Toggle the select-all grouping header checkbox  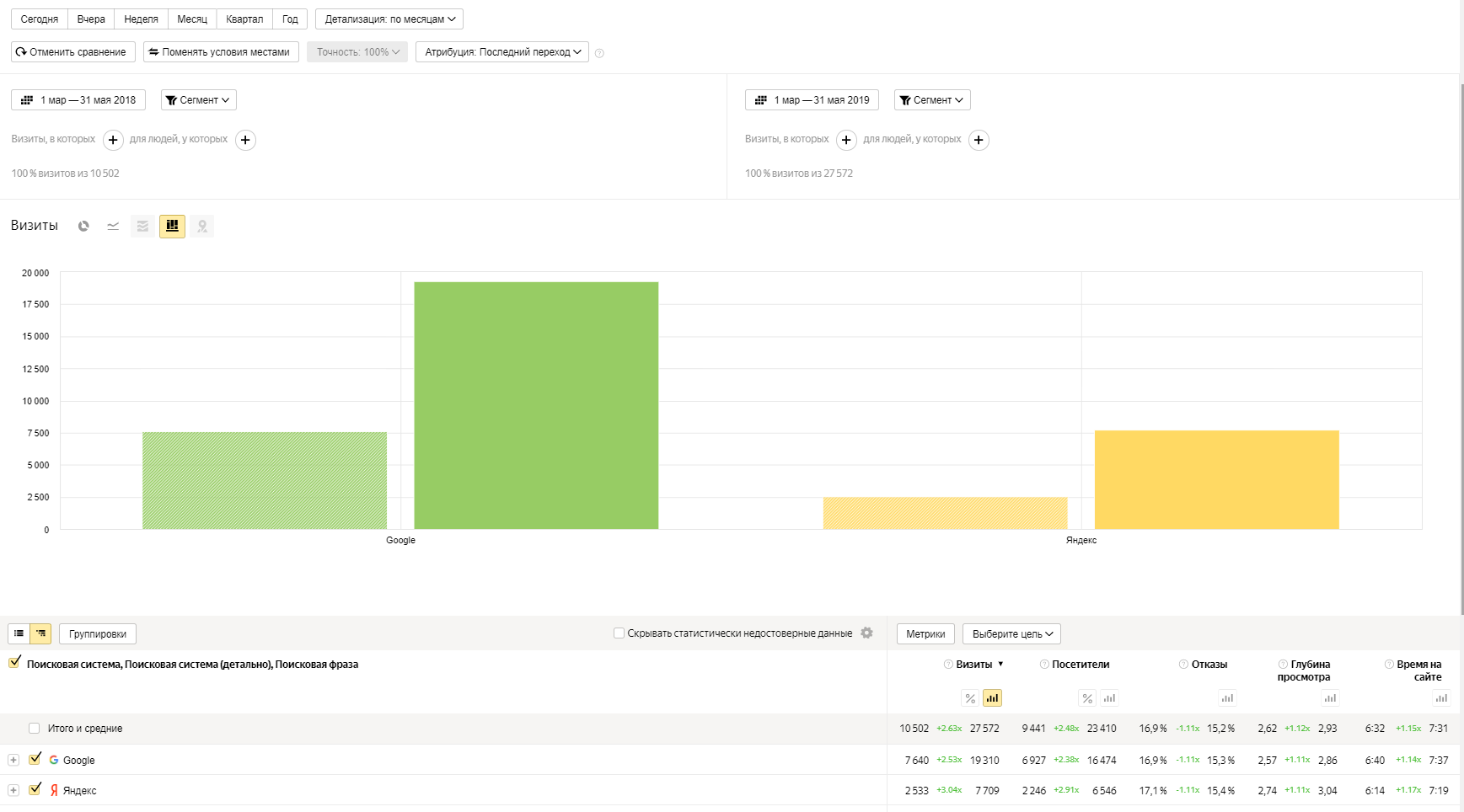point(14,663)
